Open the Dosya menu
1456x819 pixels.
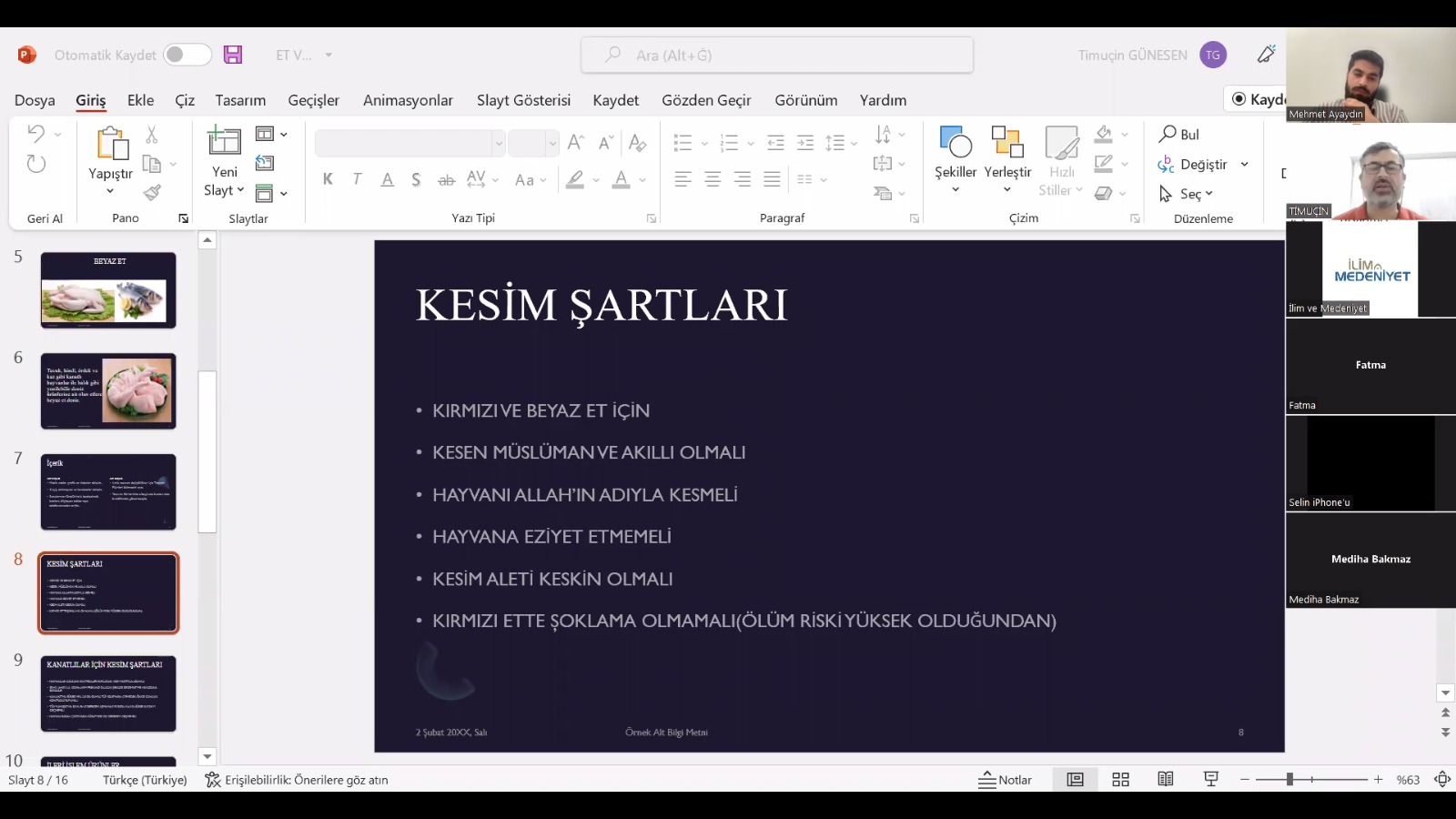click(x=35, y=100)
